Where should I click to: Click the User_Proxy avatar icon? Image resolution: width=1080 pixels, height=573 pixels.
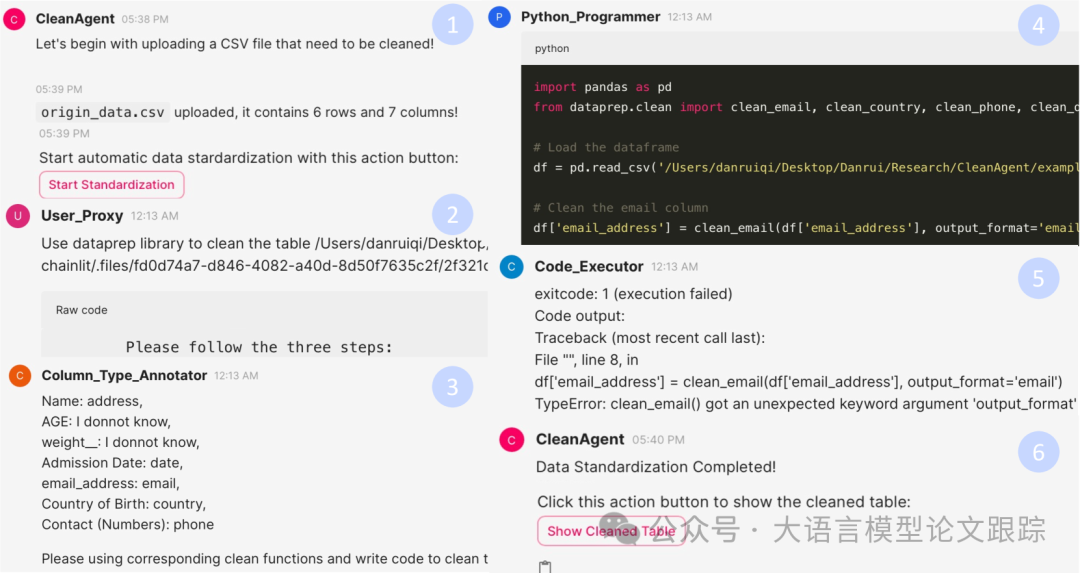tap(18, 216)
